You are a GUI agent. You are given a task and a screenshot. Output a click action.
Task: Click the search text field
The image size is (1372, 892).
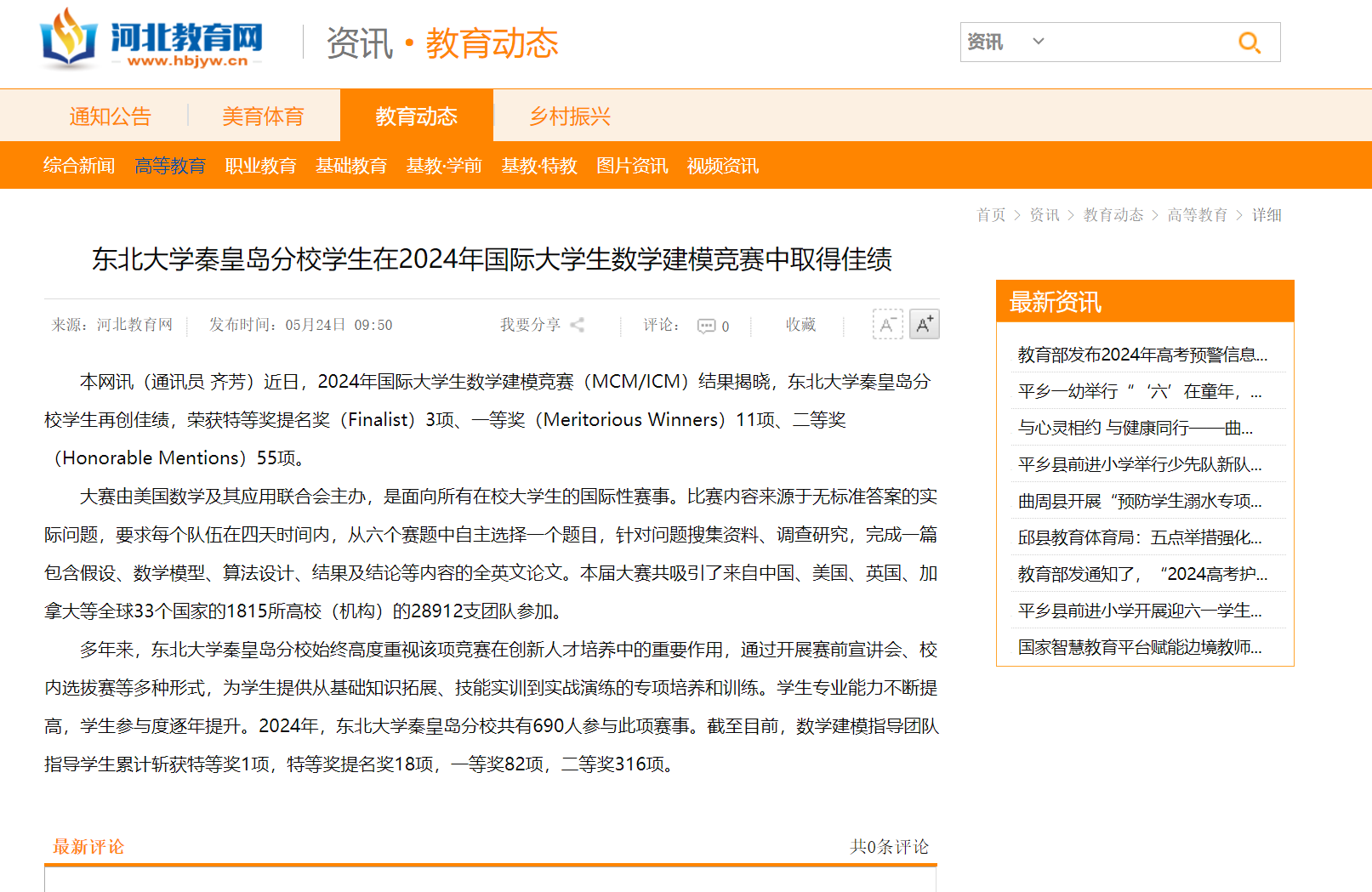coord(1141,42)
